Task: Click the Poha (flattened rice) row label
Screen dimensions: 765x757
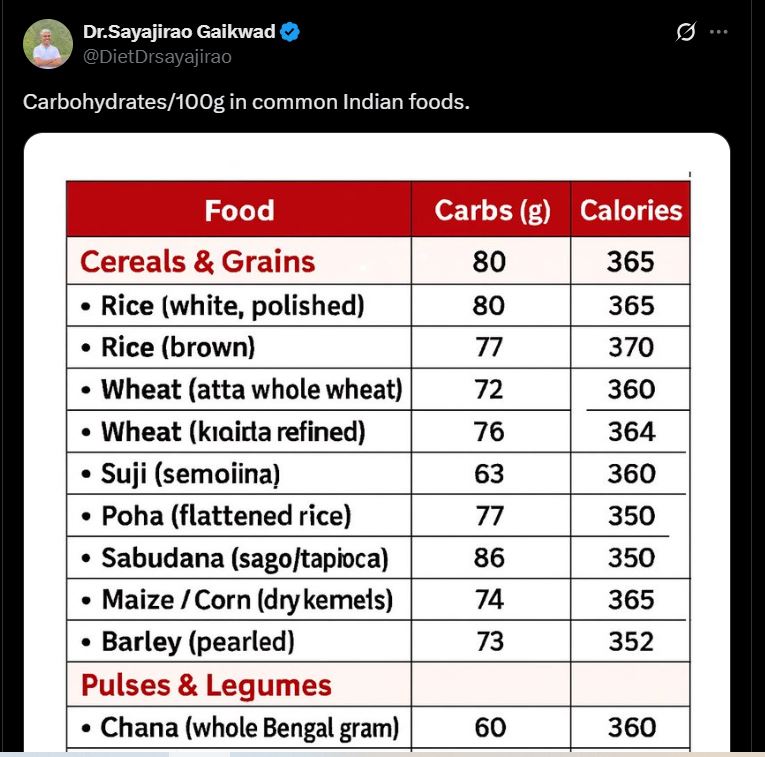Action: 226,516
